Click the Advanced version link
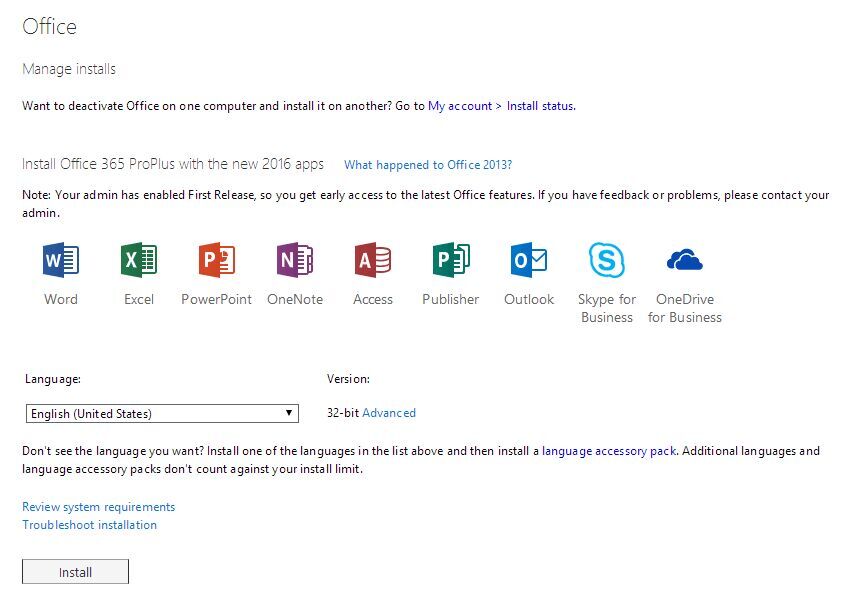Image resolution: width=862 pixels, height=599 pixels. [389, 413]
